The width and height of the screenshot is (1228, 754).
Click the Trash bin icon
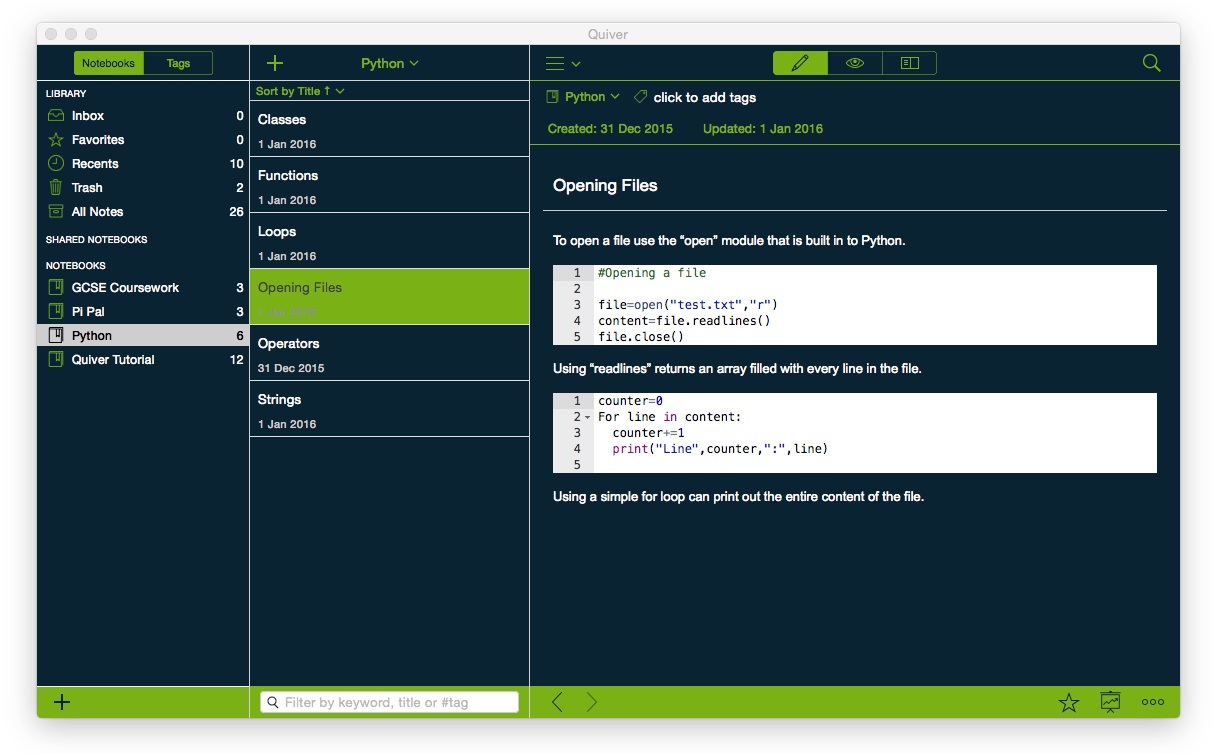point(56,188)
